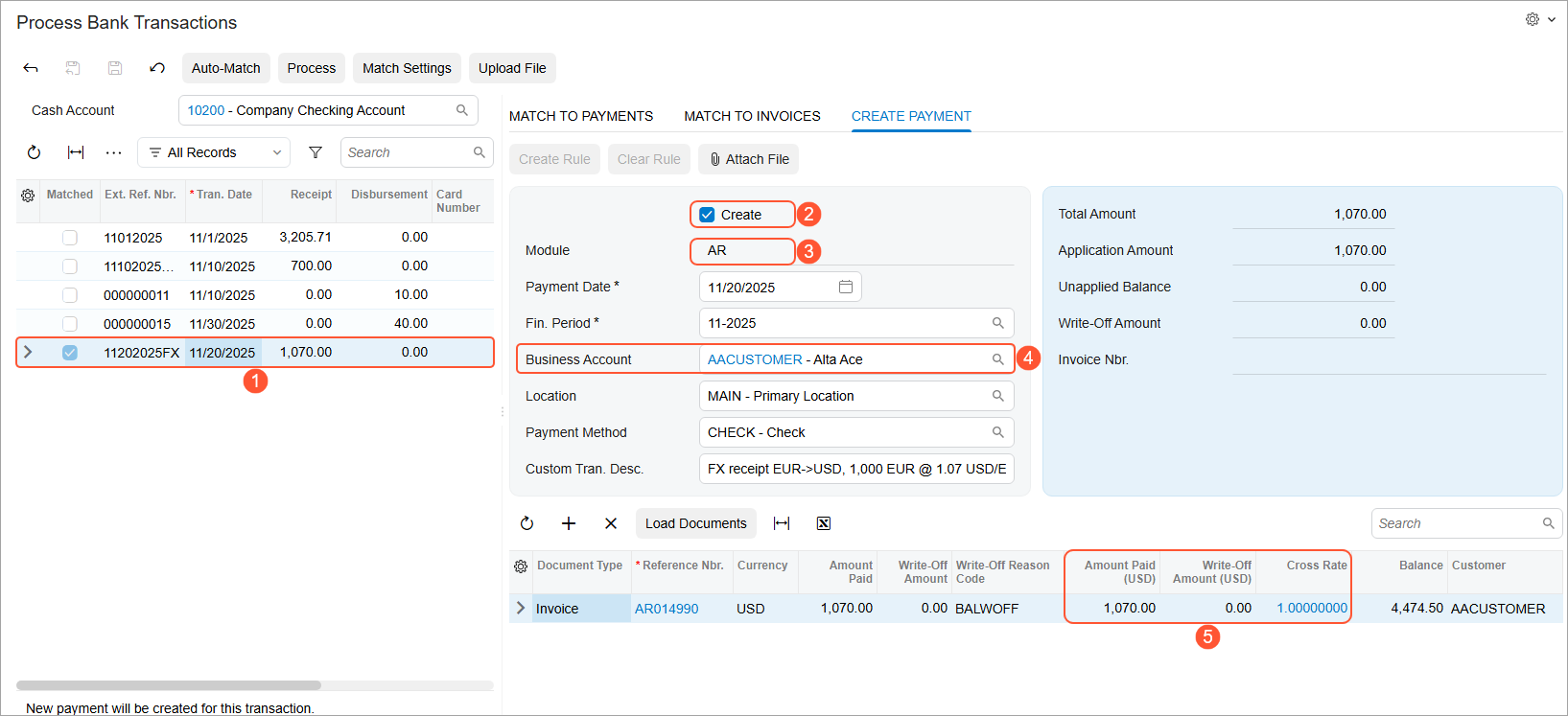Screen dimensions: 1568x716
Task: Fit columns in the transactions list
Action: coord(76,152)
